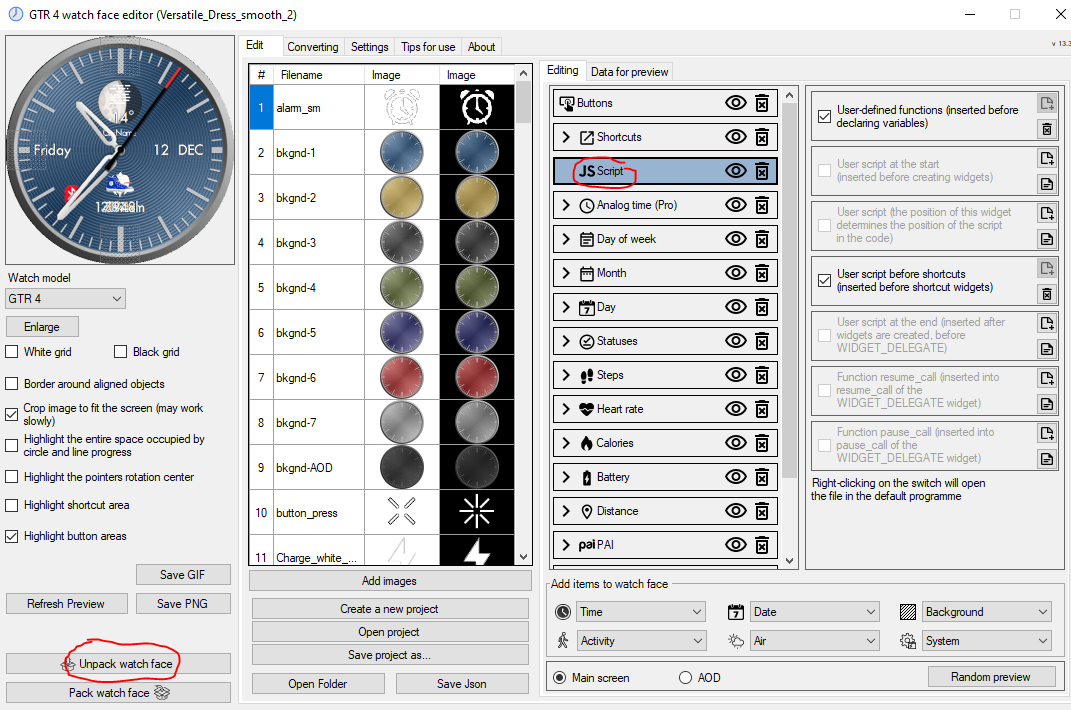Screen dimensions: 1071x710
Task: Create file for User script at start
Action: tap(1046, 158)
